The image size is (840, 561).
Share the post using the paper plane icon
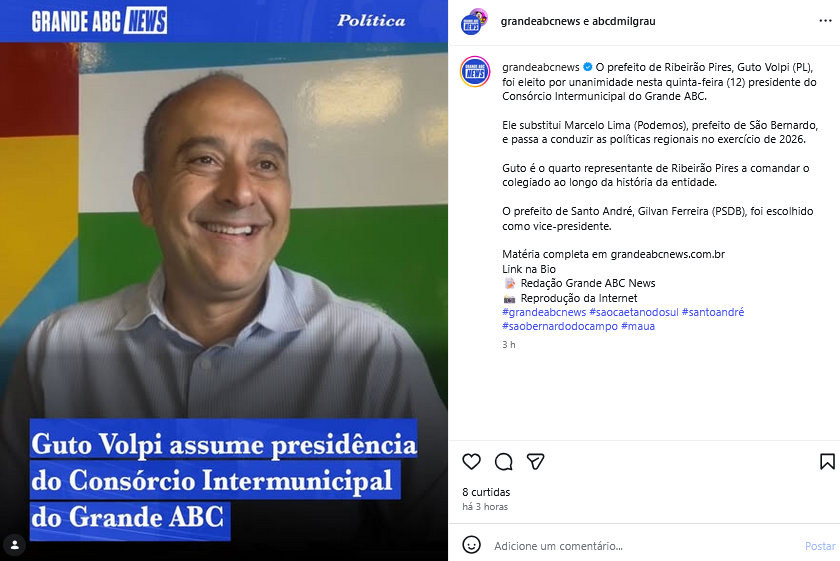pyautogui.click(x=536, y=461)
